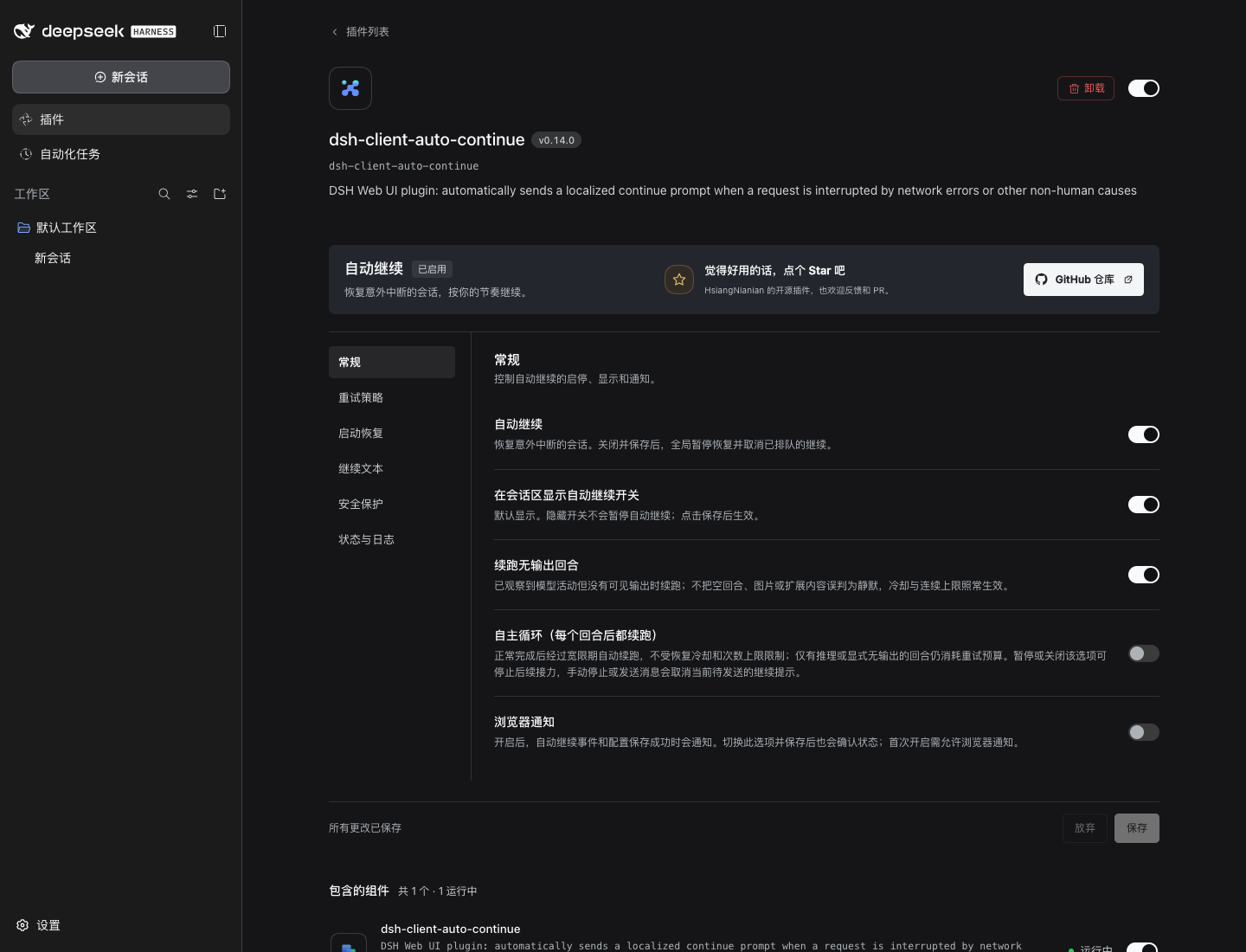
Task: Click the 所有更改已保存 status text
Action: click(365, 828)
